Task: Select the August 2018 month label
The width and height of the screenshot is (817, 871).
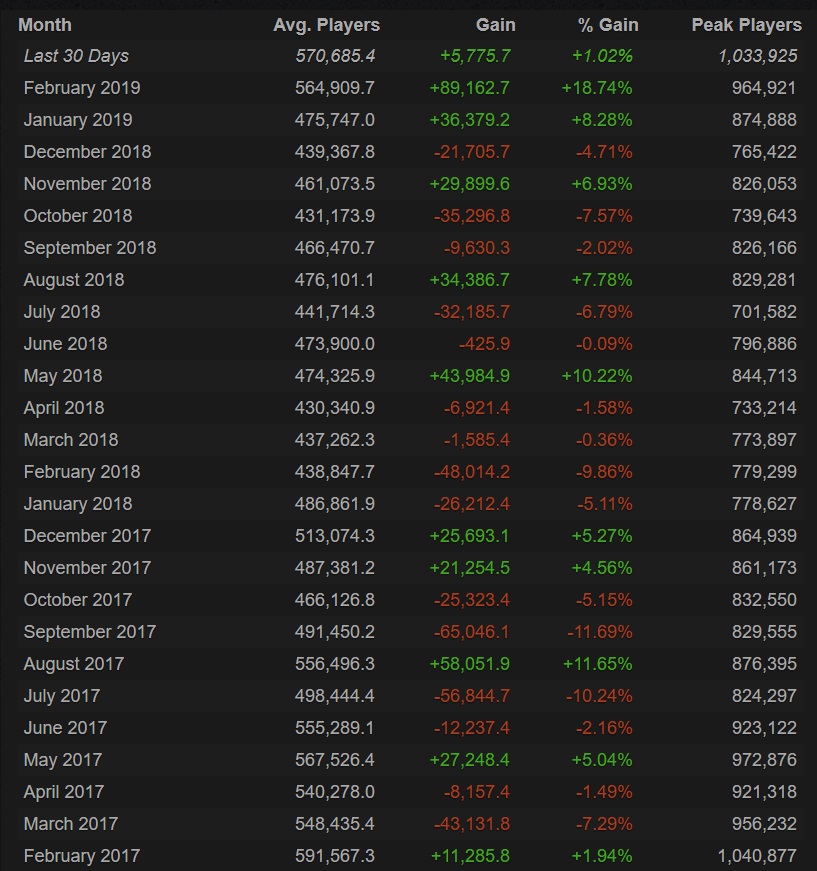Action: coord(74,280)
